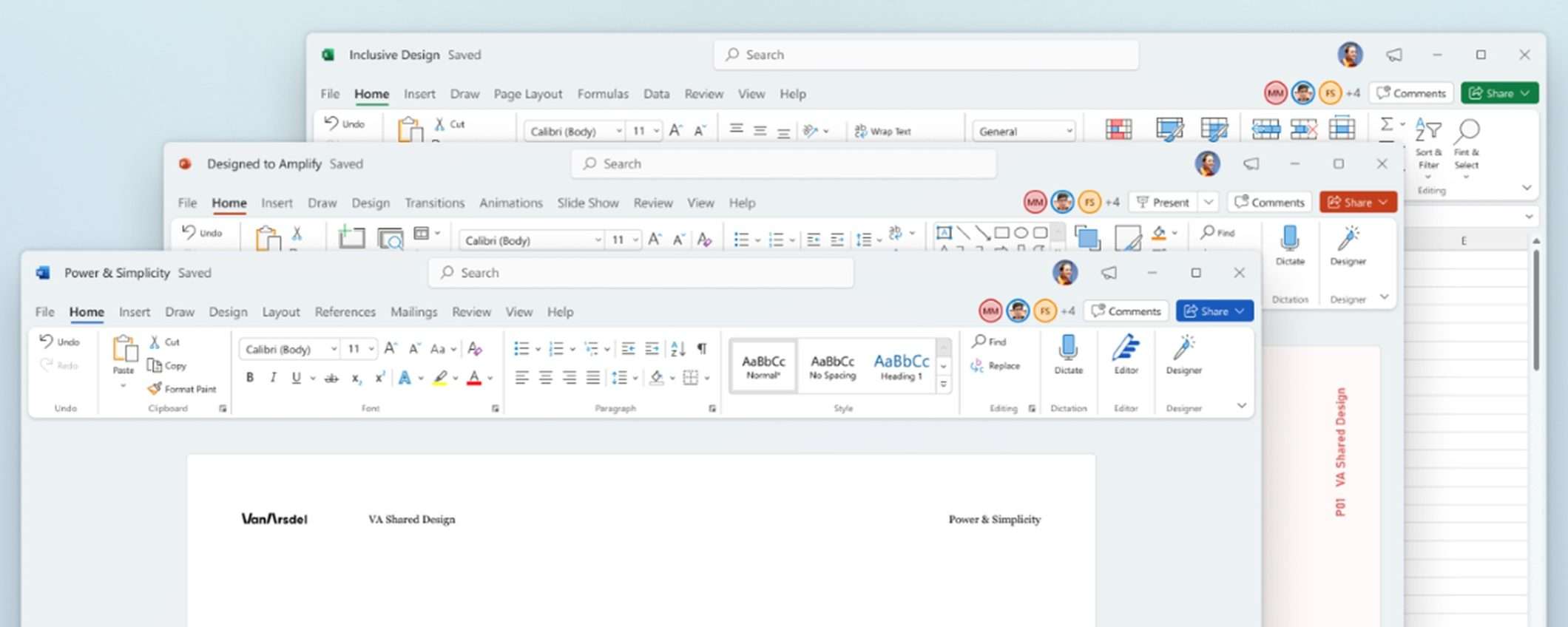Viewport: 1568px width, 627px height.
Task: Click the superscript icon in Word
Action: click(x=379, y=377)
